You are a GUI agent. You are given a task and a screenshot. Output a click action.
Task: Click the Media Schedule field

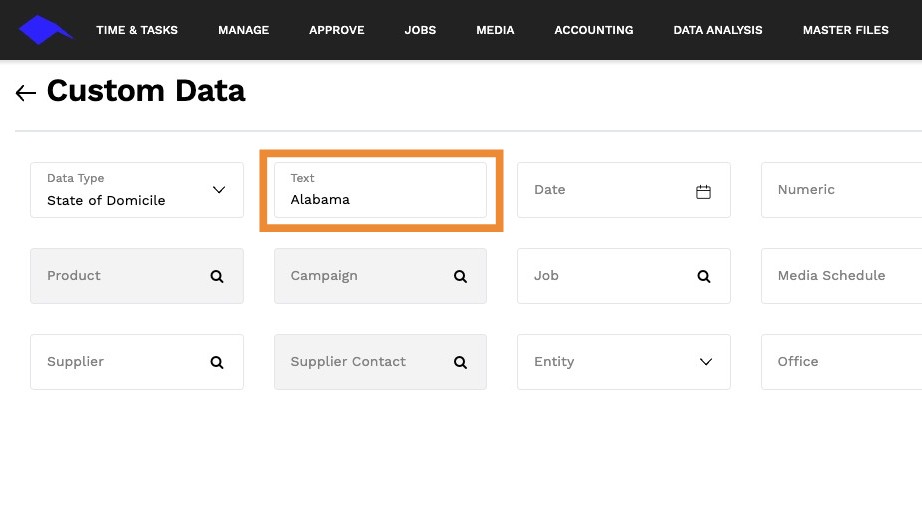pos(841,276)
